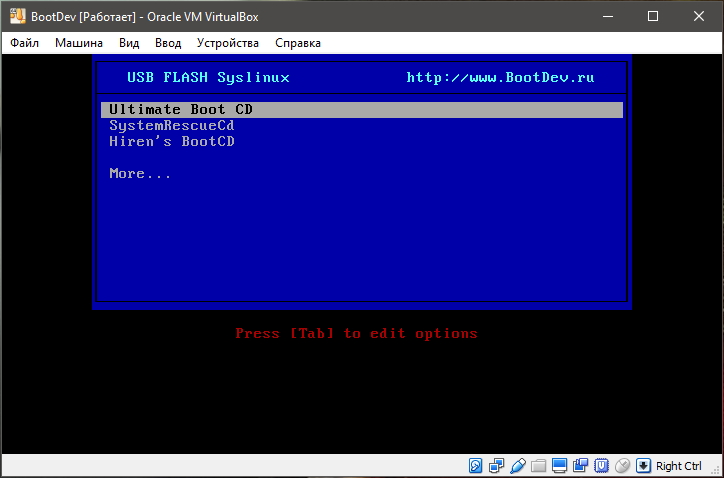Select the Ultimate Boot CD boot entry
The width and height of the screenshot is (724, 478).
point(362,110)
